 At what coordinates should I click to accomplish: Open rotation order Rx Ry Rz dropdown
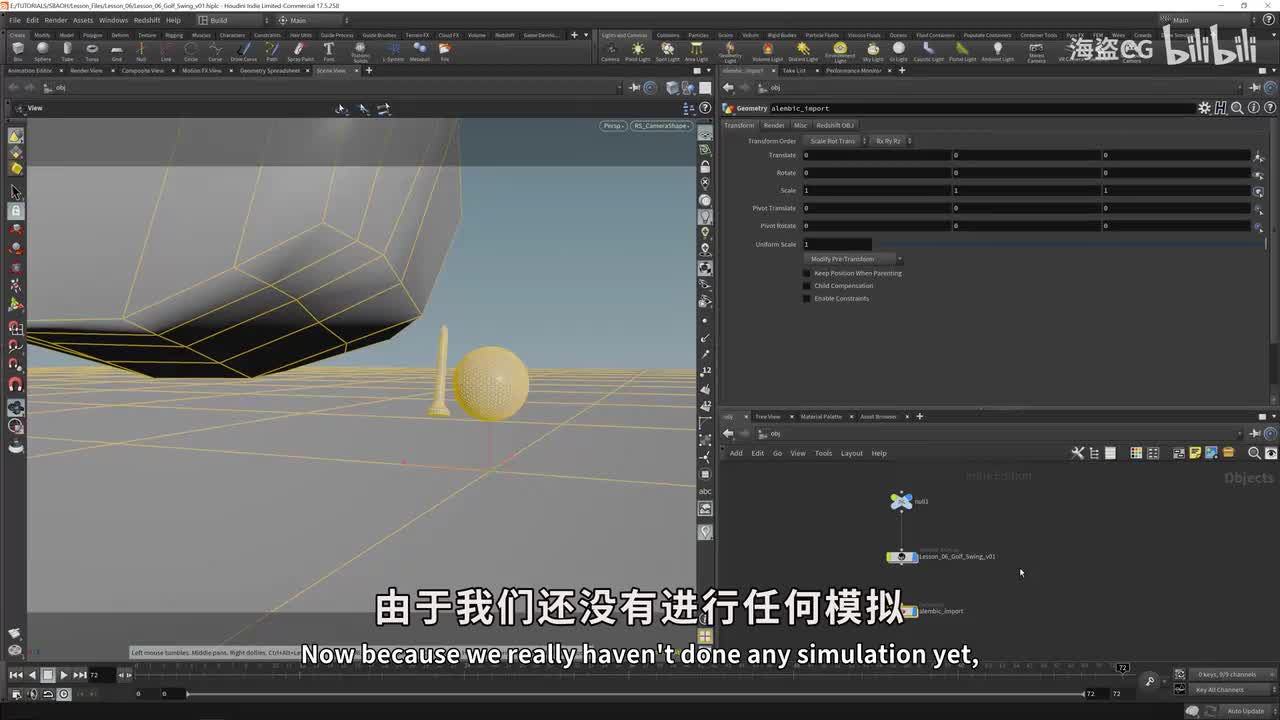point(889,141)
